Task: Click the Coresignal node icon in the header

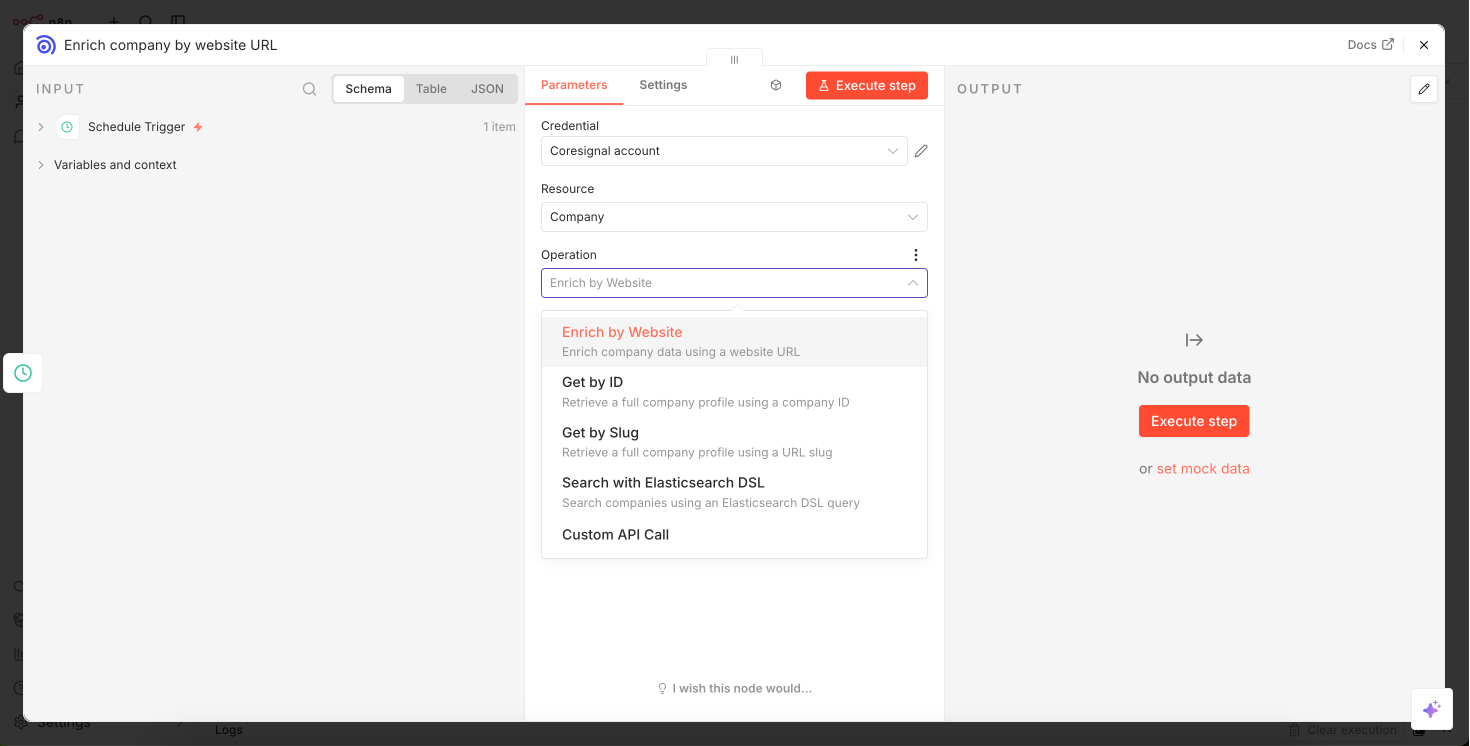Action: [x=45, y=45]
